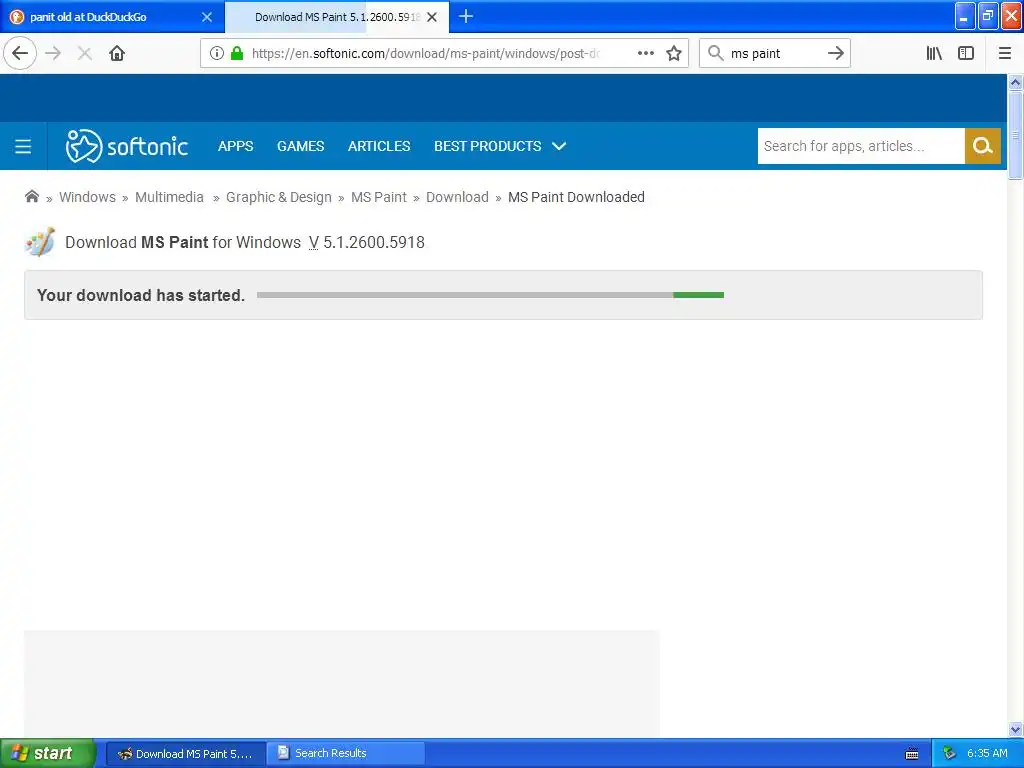Screen dimensions: 1024x768
Task: Close the 'Download MS Paint' tab
Action: coord(432,17)
